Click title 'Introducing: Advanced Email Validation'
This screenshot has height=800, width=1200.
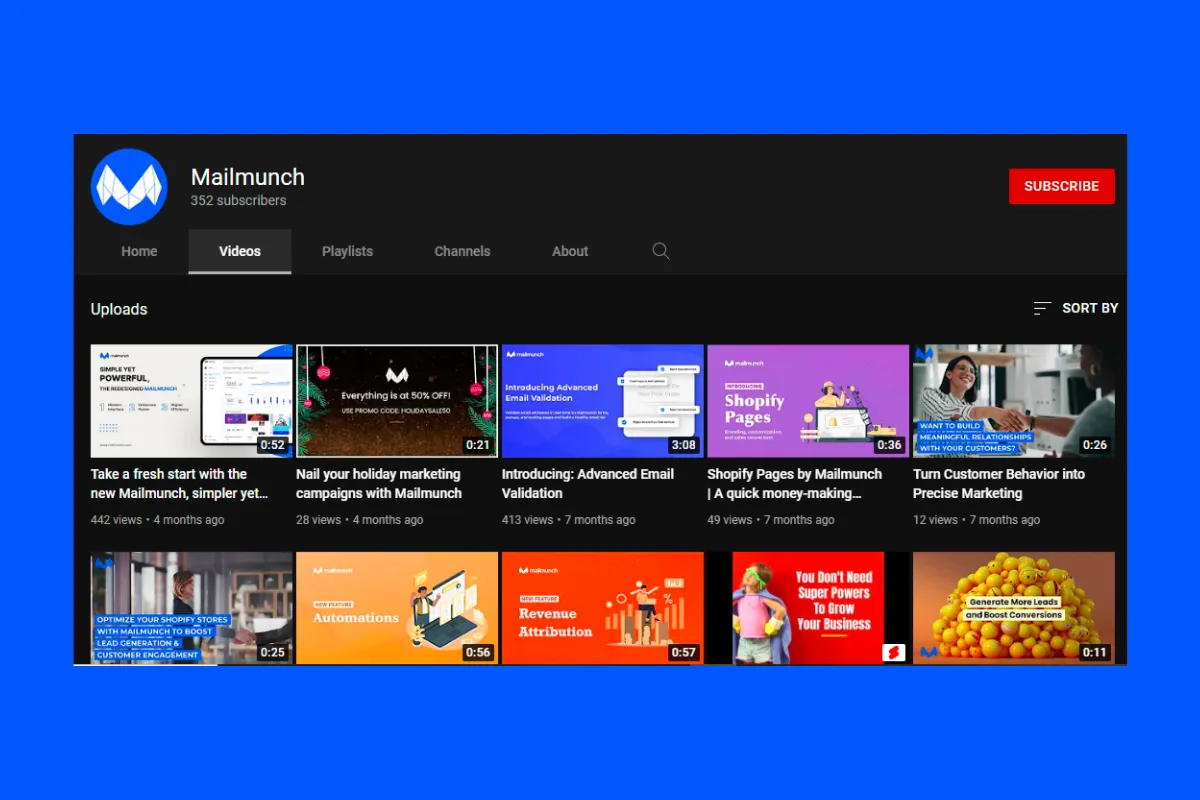coord(588,483)
